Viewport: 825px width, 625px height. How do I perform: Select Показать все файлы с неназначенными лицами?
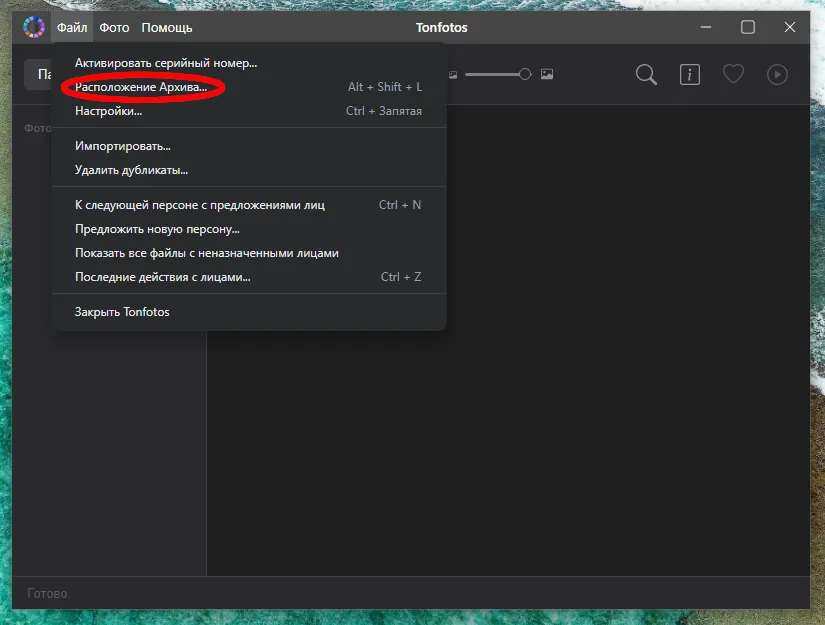207,253
